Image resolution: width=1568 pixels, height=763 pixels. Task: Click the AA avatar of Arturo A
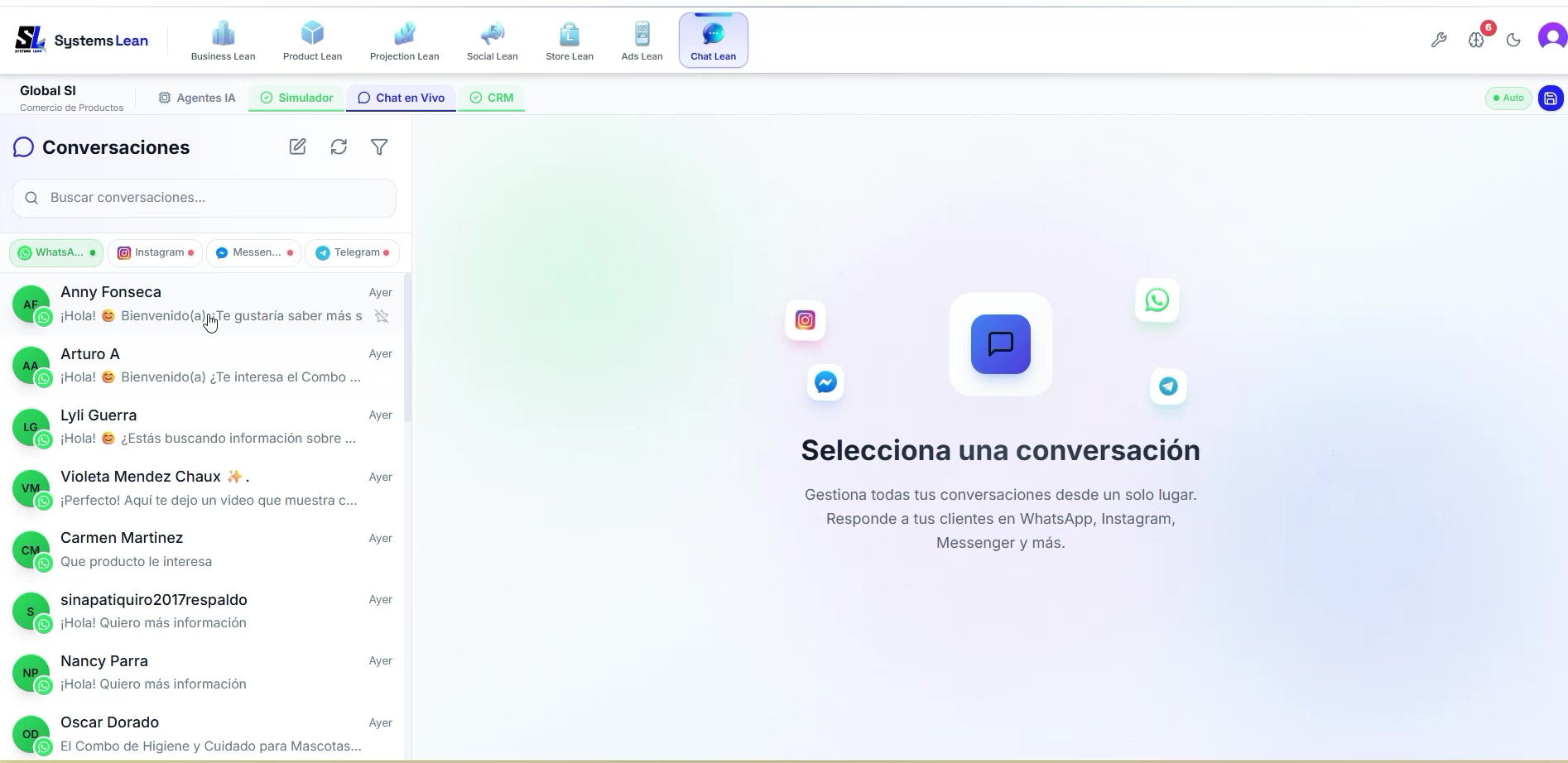tap(31, 365)
